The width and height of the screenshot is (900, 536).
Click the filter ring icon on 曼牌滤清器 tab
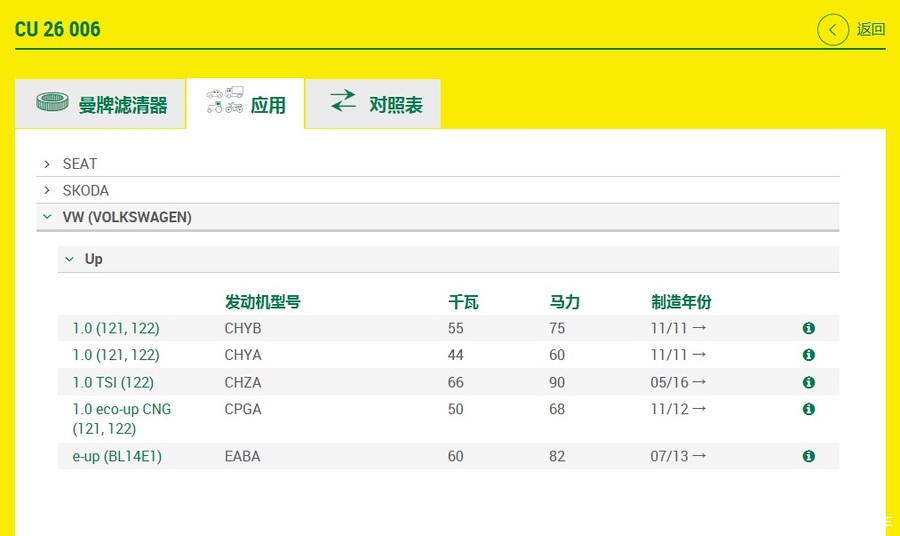[x=52, y=102]
